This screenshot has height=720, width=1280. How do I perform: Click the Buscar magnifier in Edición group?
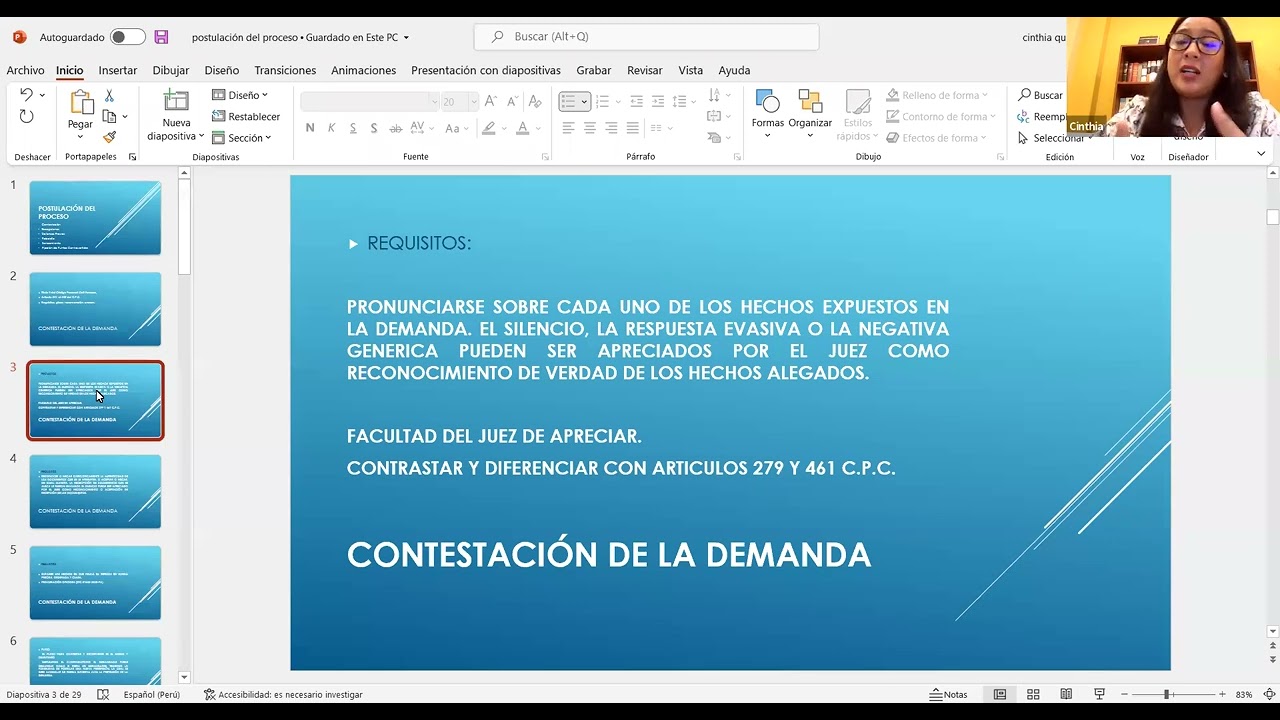pos(1025,95)
